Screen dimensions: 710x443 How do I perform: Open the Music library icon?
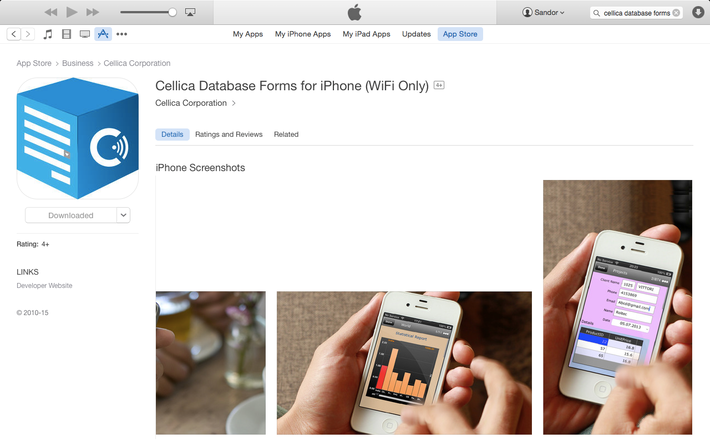[48, 34]
